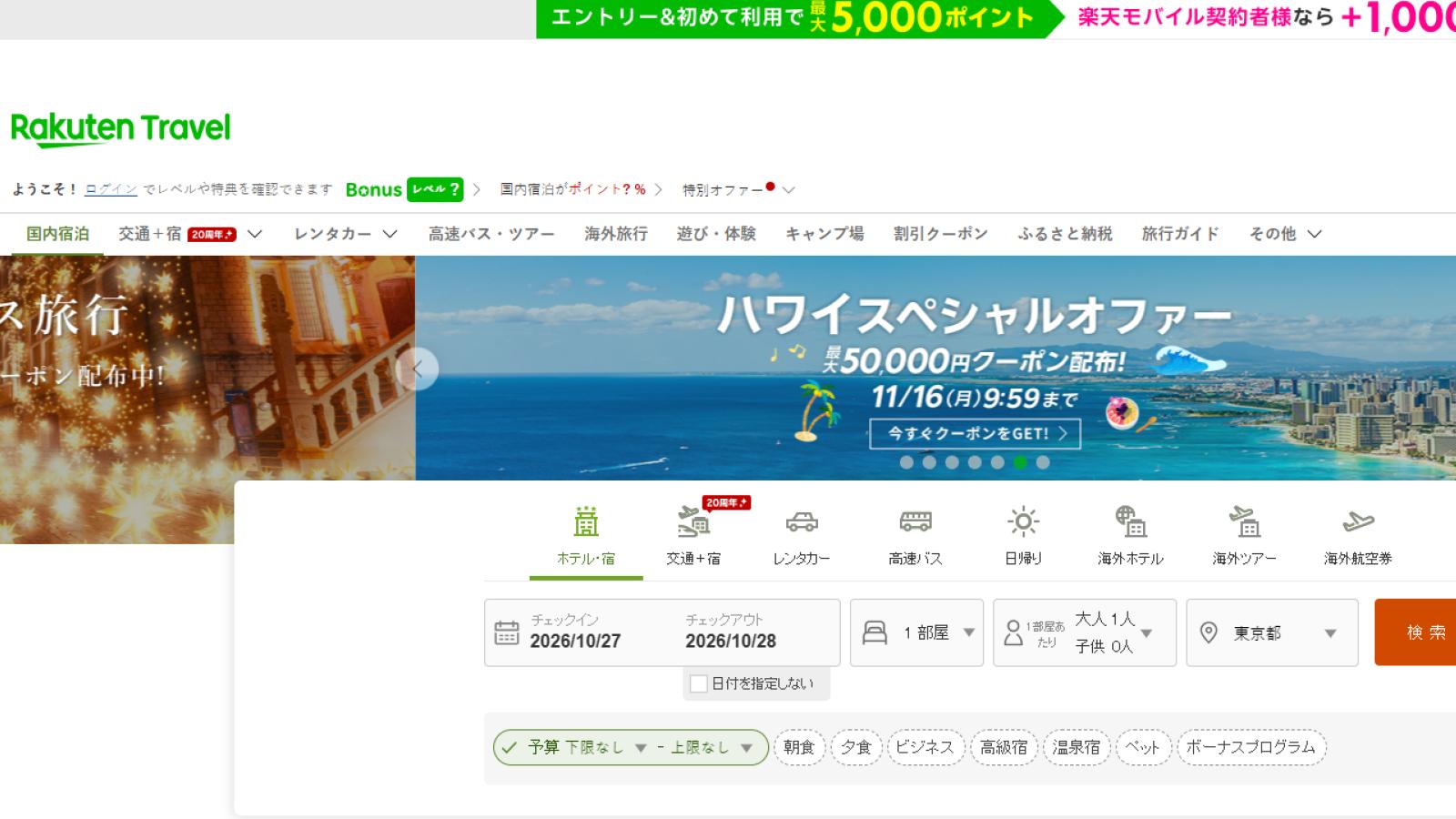1456x819 pixels.
Task: Open the 国内宿泊 navigation tab
Action: point(57,234)
